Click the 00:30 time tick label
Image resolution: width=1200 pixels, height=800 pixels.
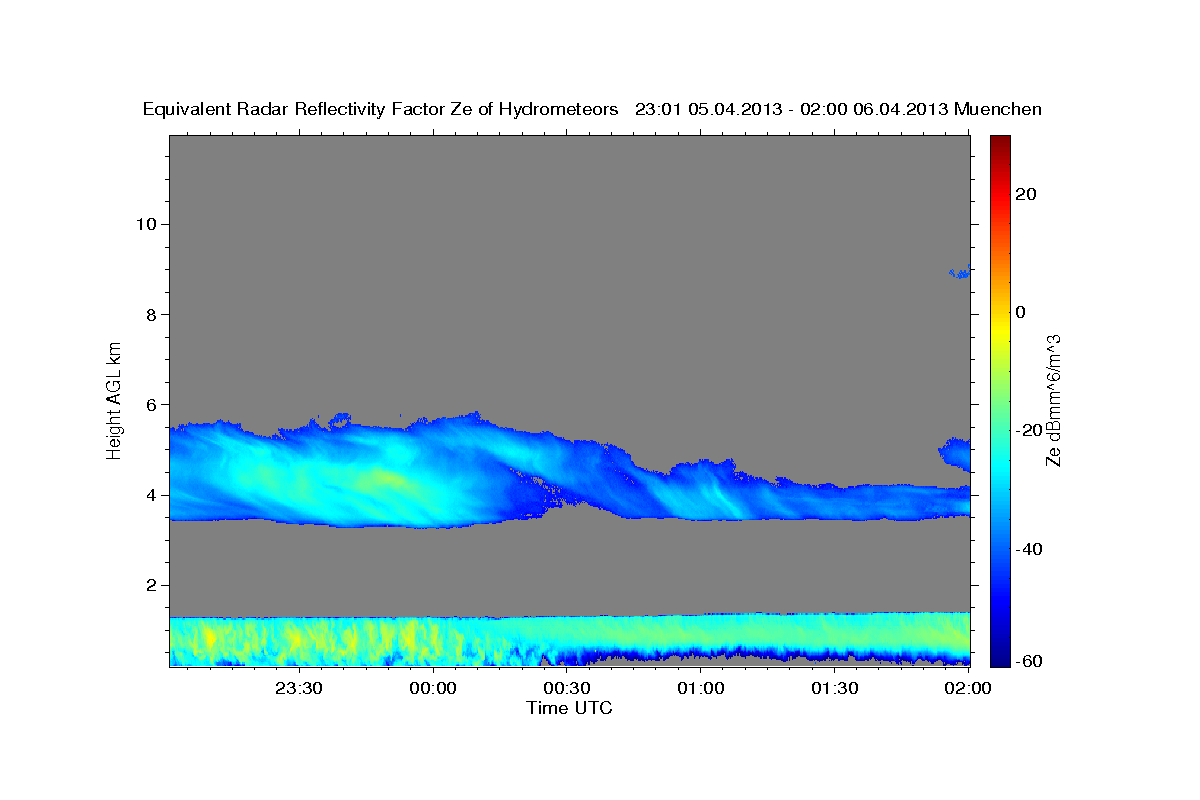coord(567,688)
